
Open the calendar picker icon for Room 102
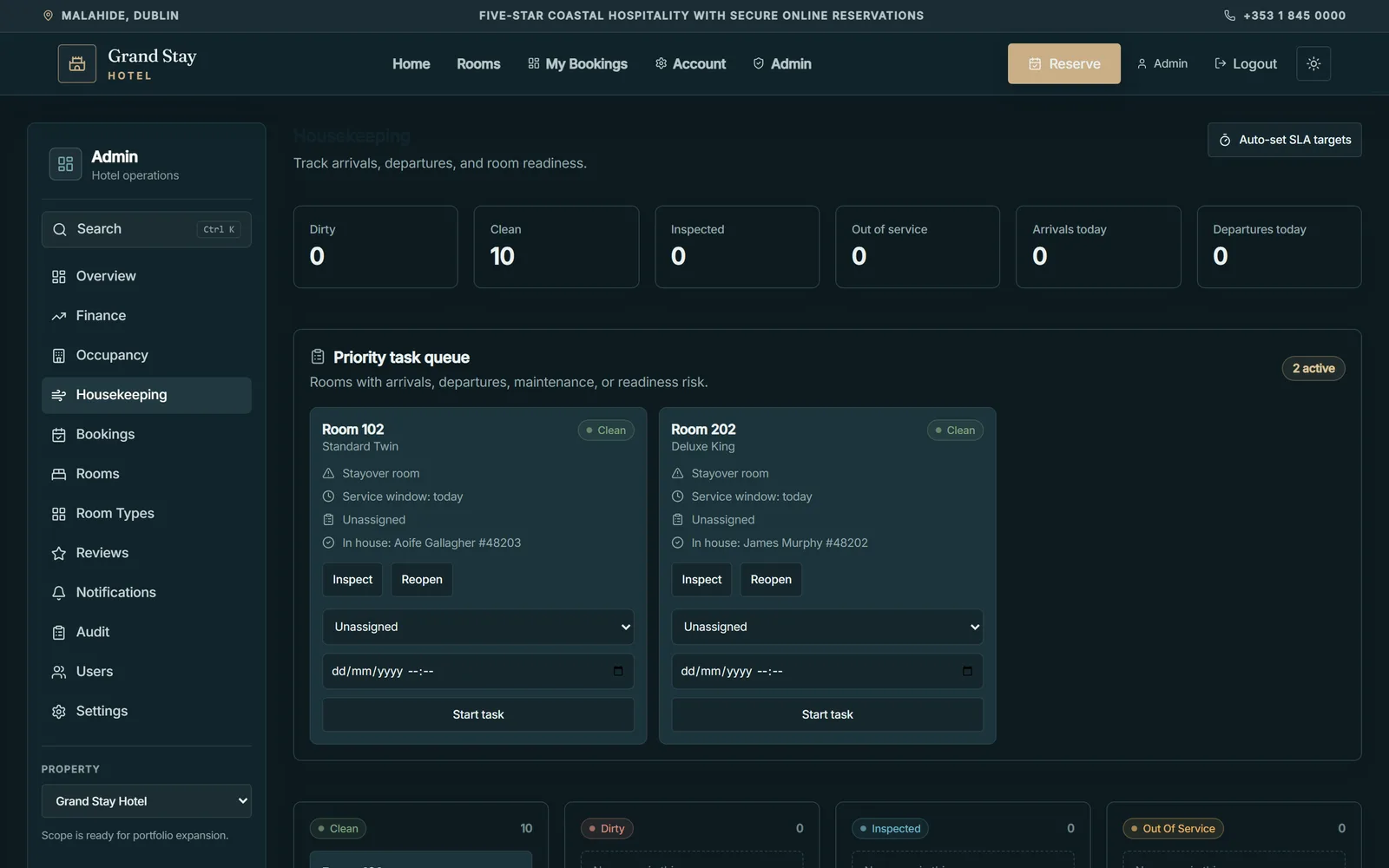(x=618, y=671)
